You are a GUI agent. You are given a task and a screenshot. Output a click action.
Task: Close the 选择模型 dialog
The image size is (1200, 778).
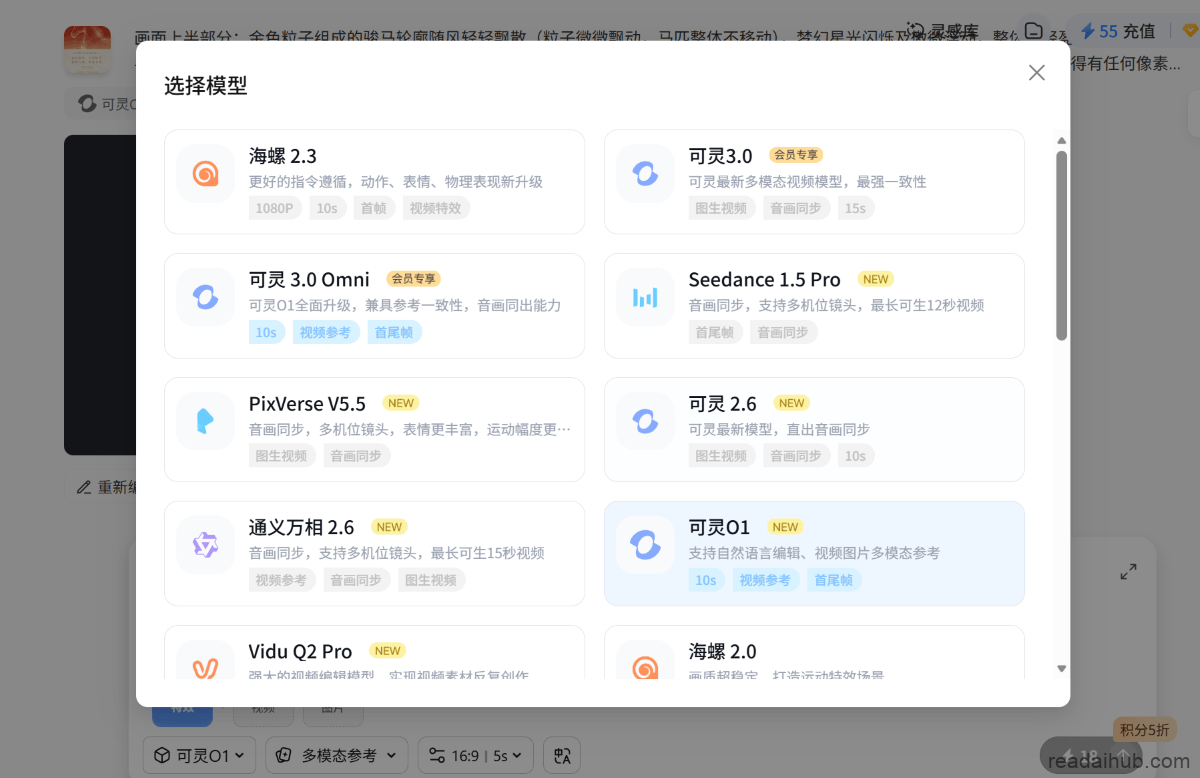(x=1037, y=72)
